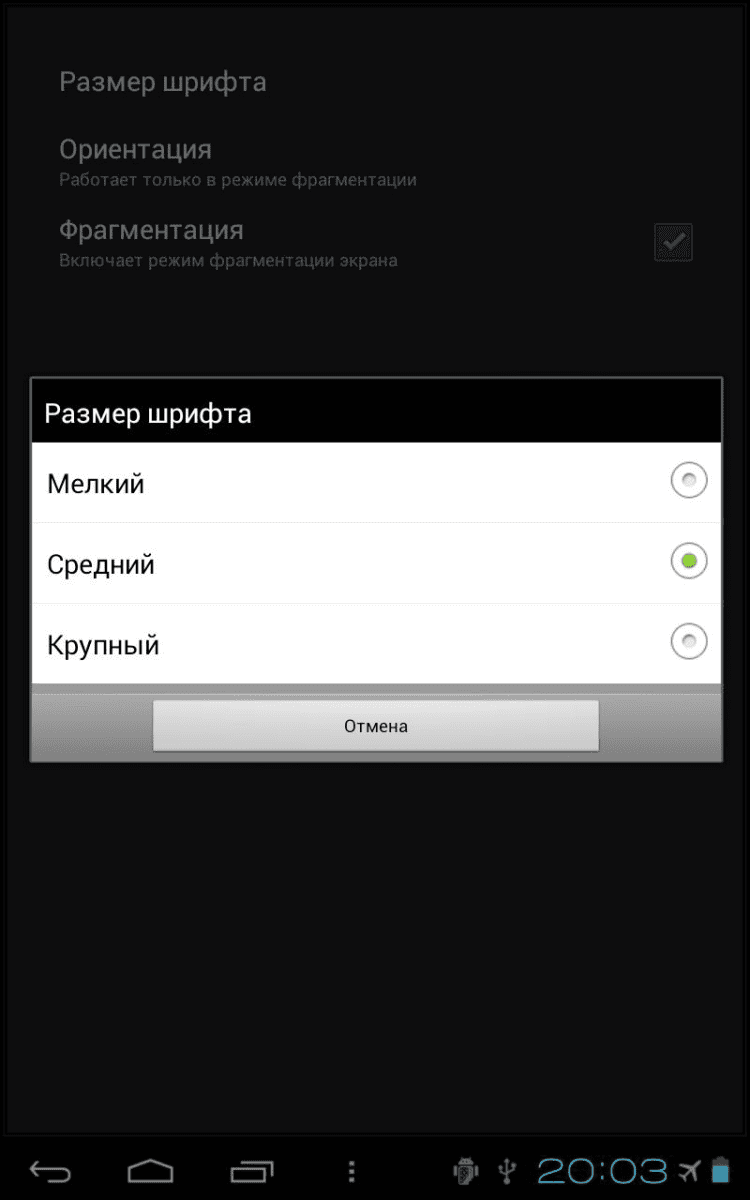Open the three-dot overflow menu icon
750x1200 pixels.
351,1171
